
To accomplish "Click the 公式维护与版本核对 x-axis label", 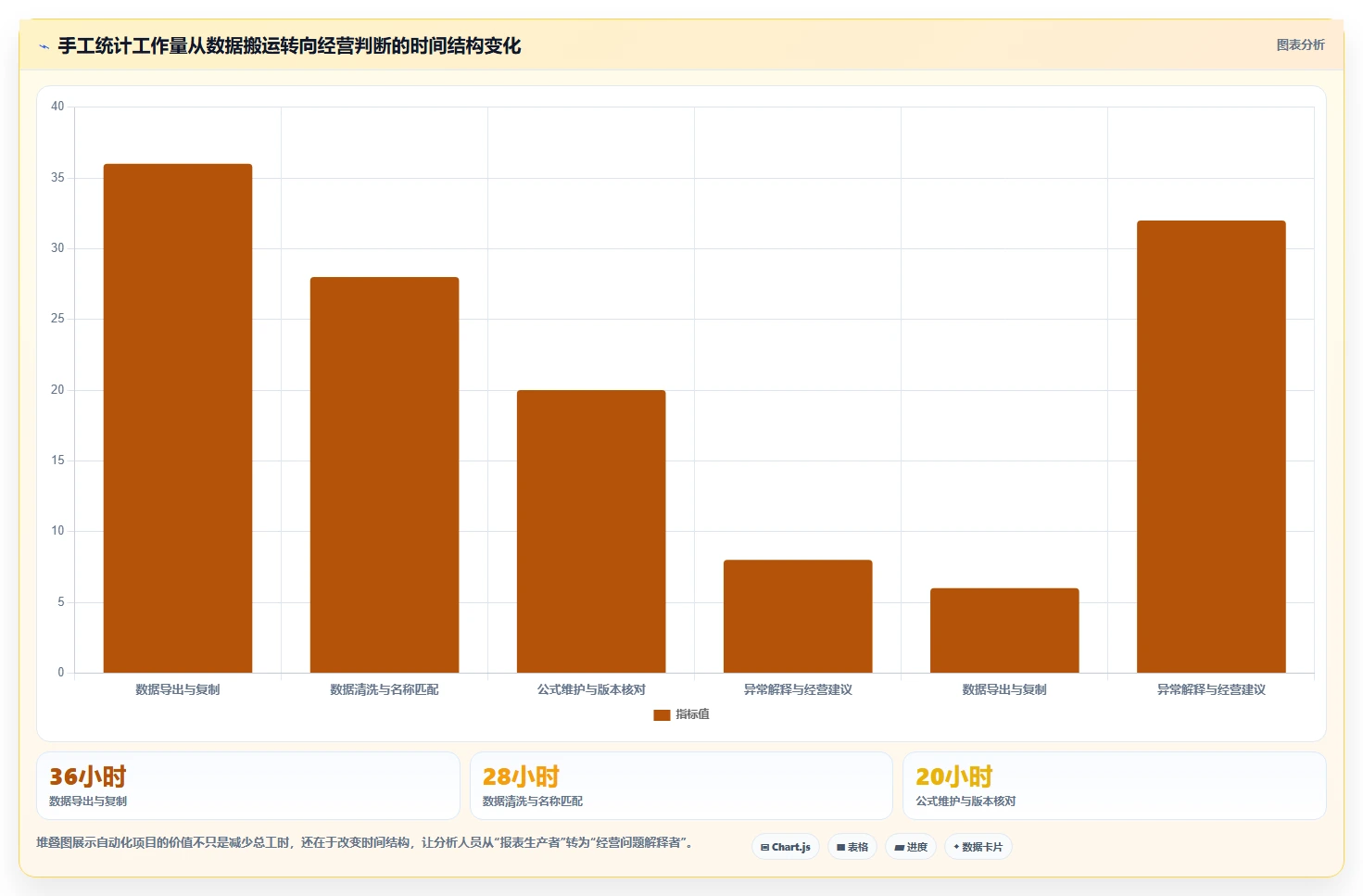I will [591, 689].
